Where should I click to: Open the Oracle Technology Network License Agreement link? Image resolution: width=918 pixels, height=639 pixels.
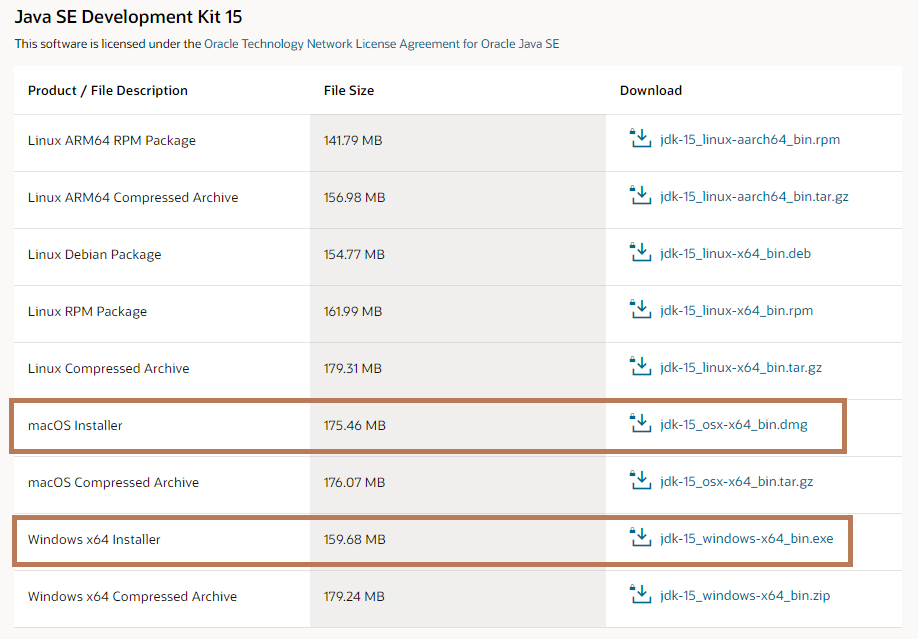point(381,44)
